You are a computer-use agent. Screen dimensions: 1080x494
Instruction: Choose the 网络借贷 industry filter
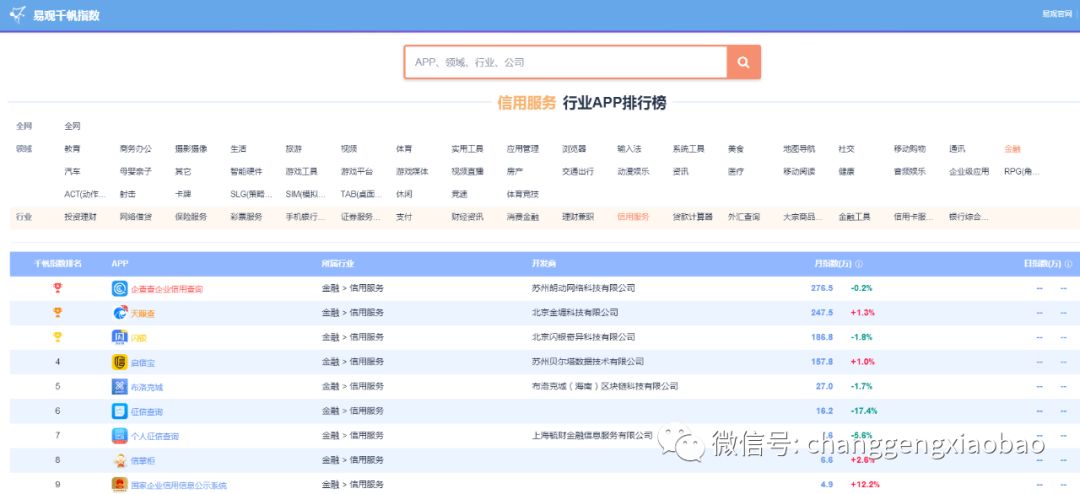click(x=136, y=217)
